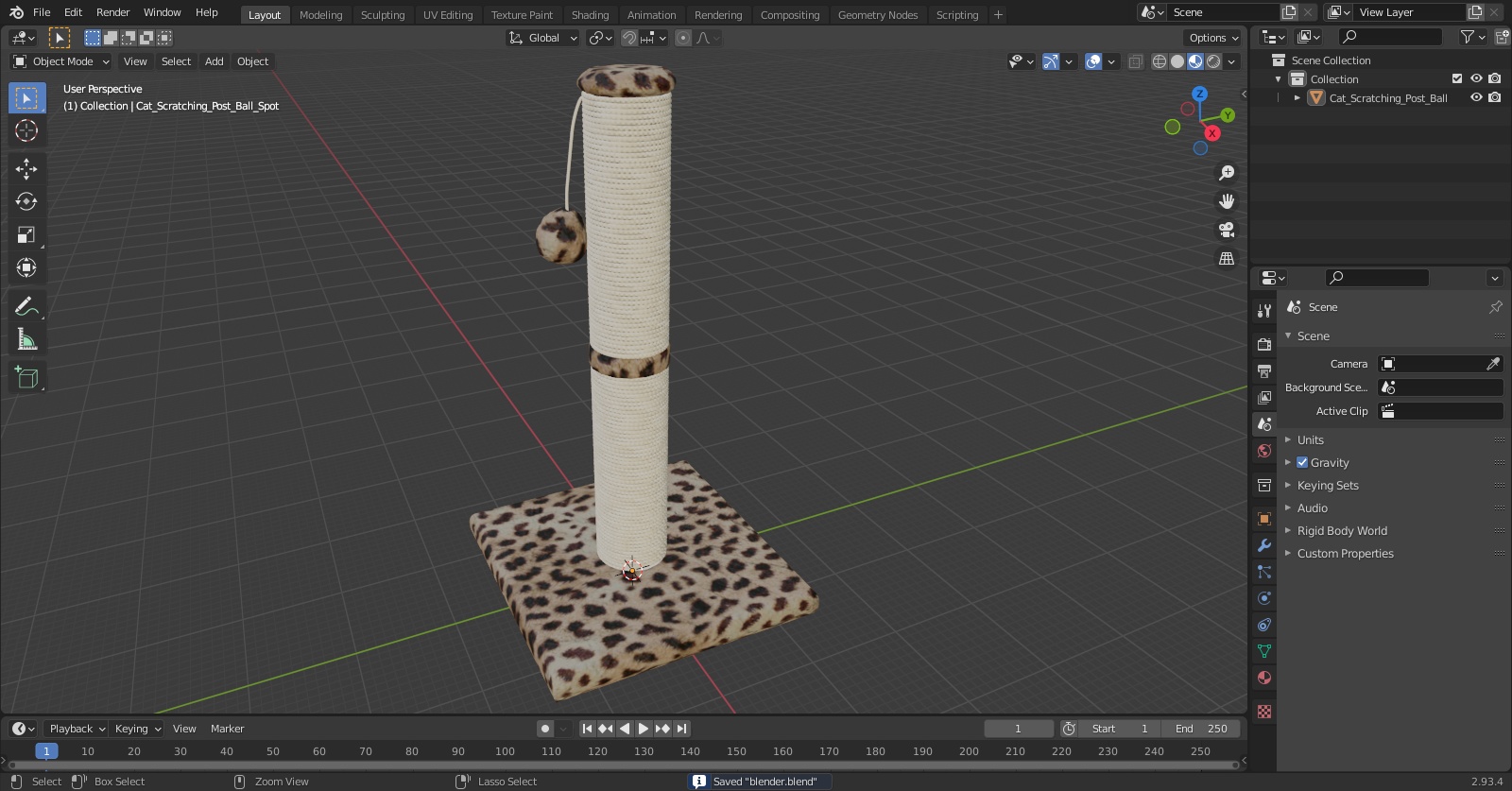This screenshot has width=1512, height=791.
Task: Open Global transform orientation dropdown
Action: pyautogui.click(x=542, y=38)
